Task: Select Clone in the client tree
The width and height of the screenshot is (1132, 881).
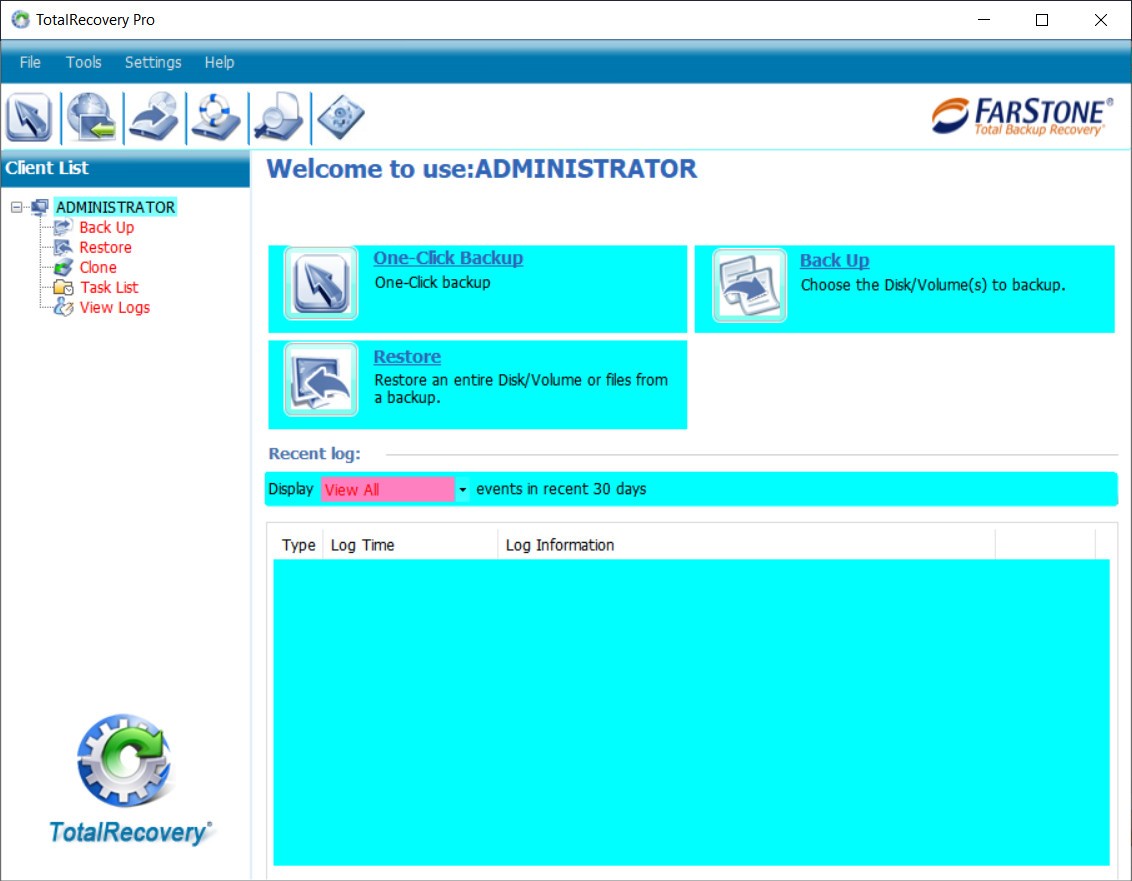Action: (98, 267)
